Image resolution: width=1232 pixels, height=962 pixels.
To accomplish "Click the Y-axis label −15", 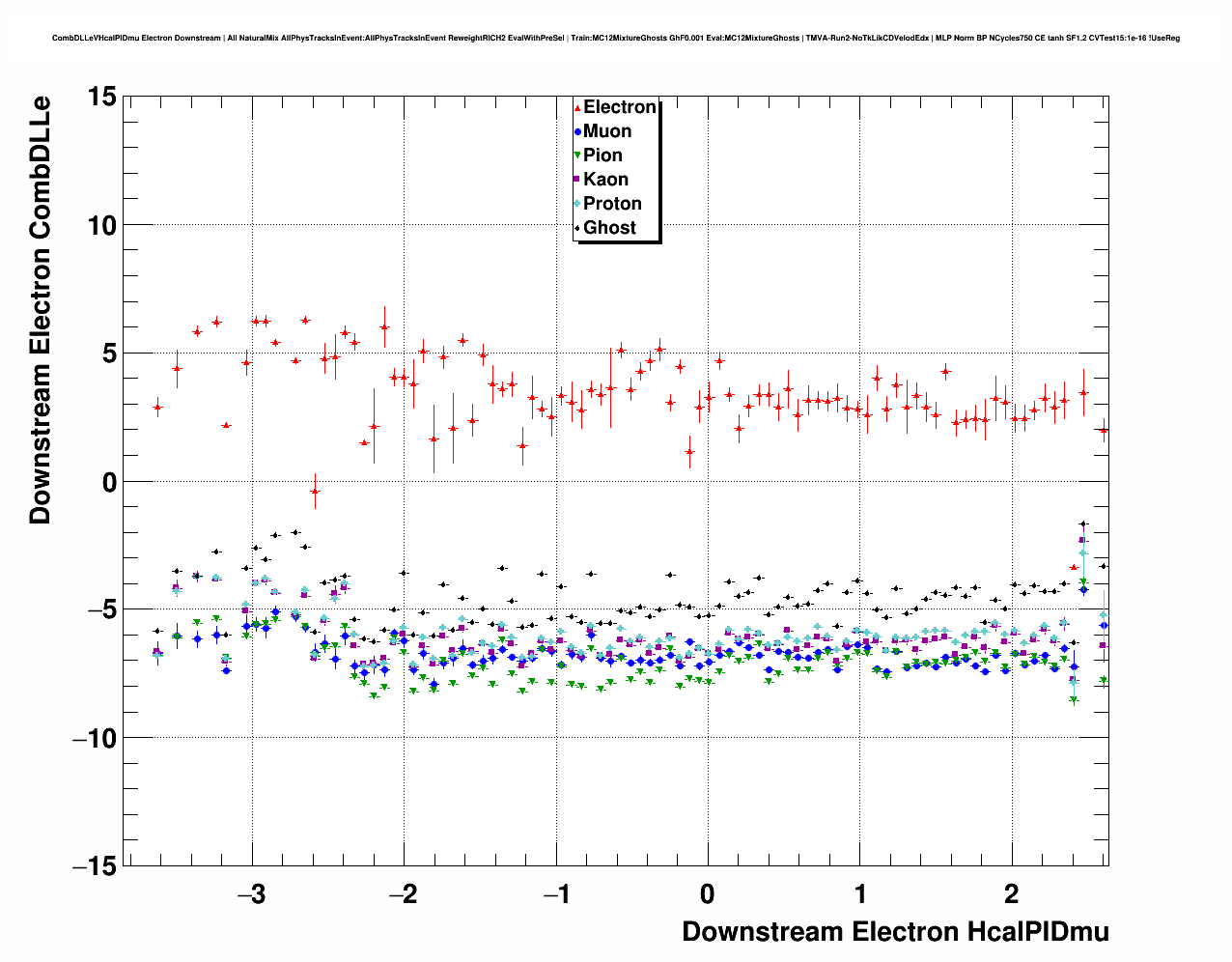I will pyautogui.click(x=95, y=867).
